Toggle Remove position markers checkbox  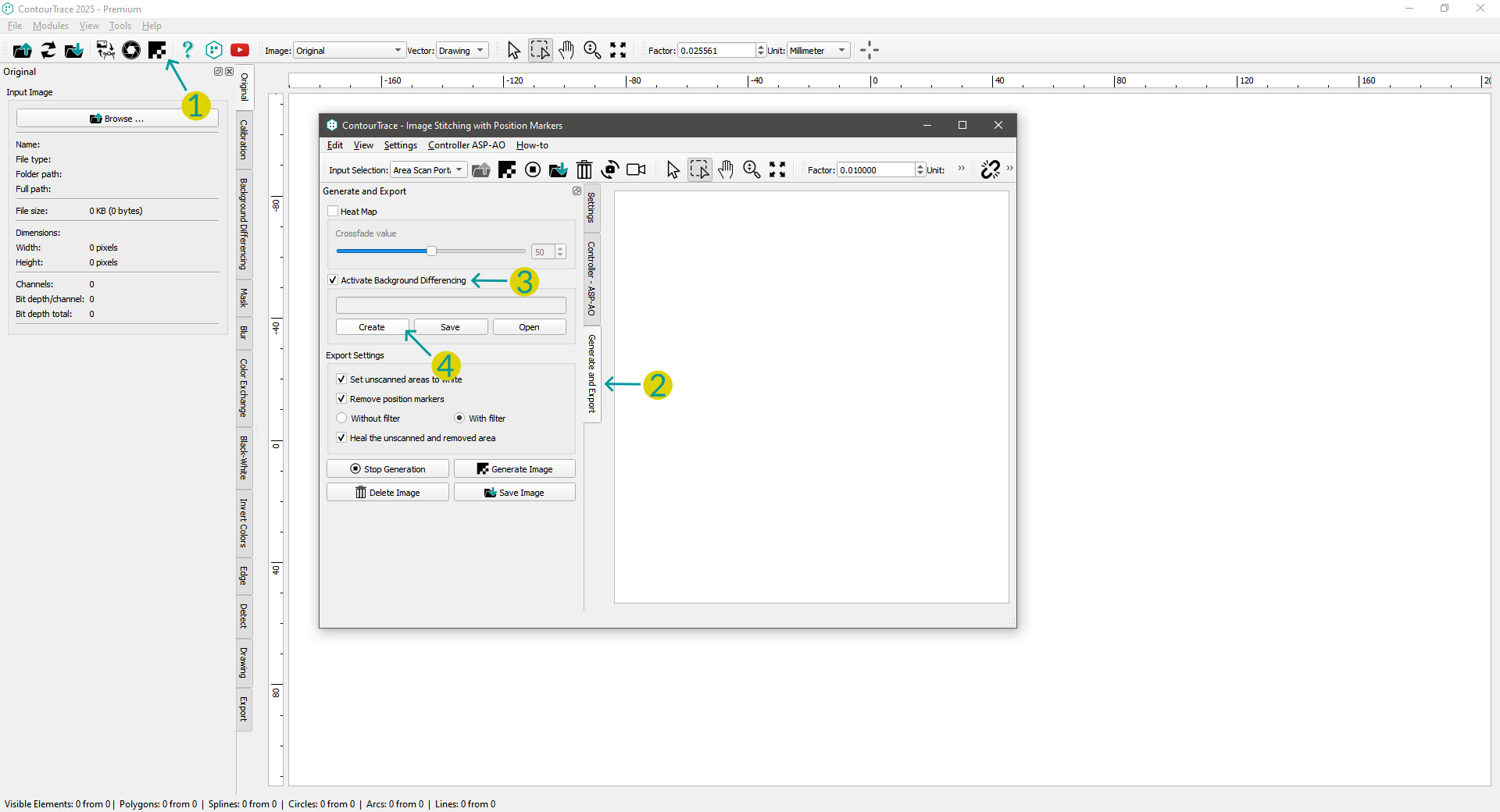[341, 399]
